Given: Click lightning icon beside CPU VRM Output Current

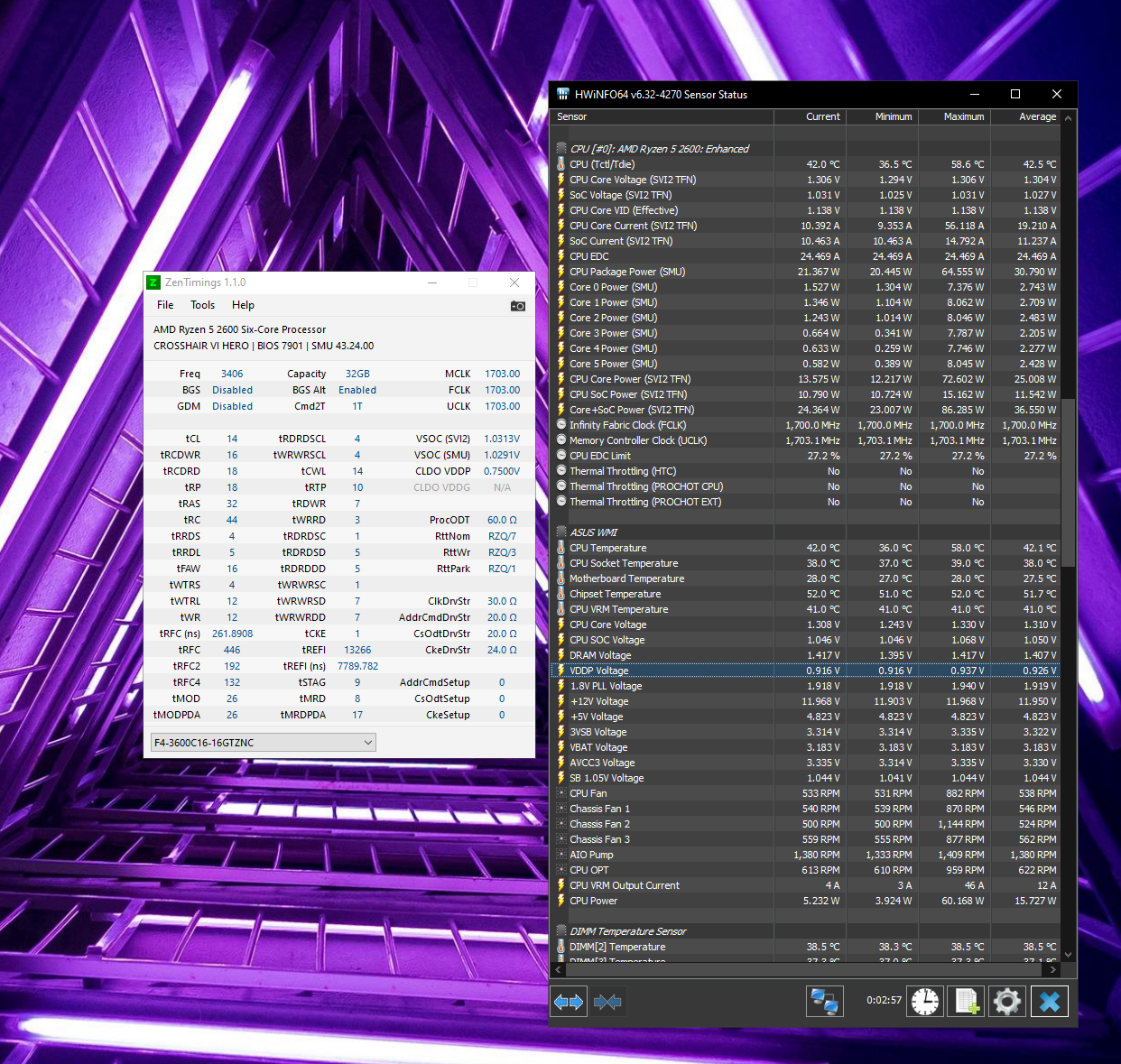Looking at the screenshot, I should click(x=561, y=885).
